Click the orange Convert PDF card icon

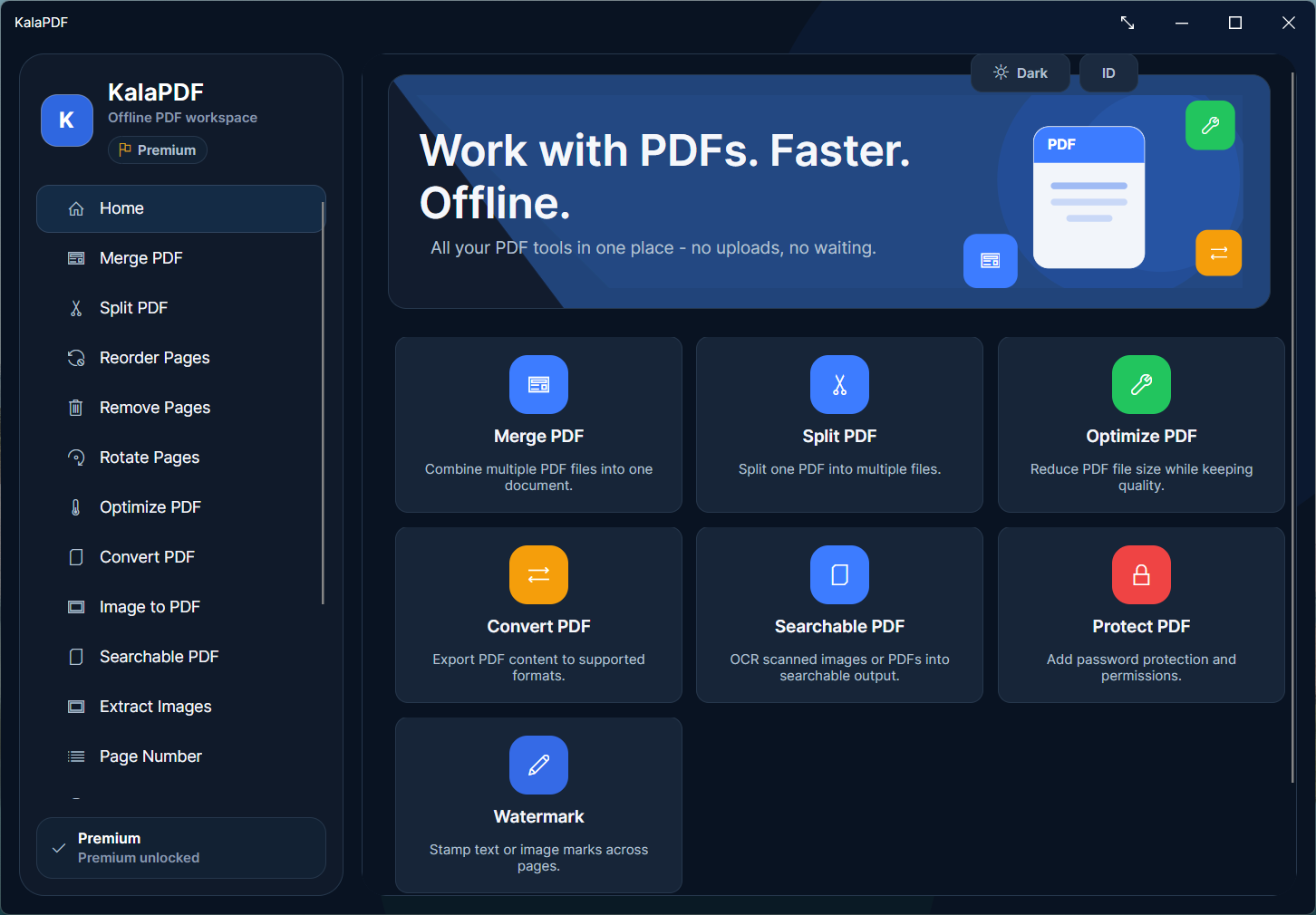click(538, 574)
